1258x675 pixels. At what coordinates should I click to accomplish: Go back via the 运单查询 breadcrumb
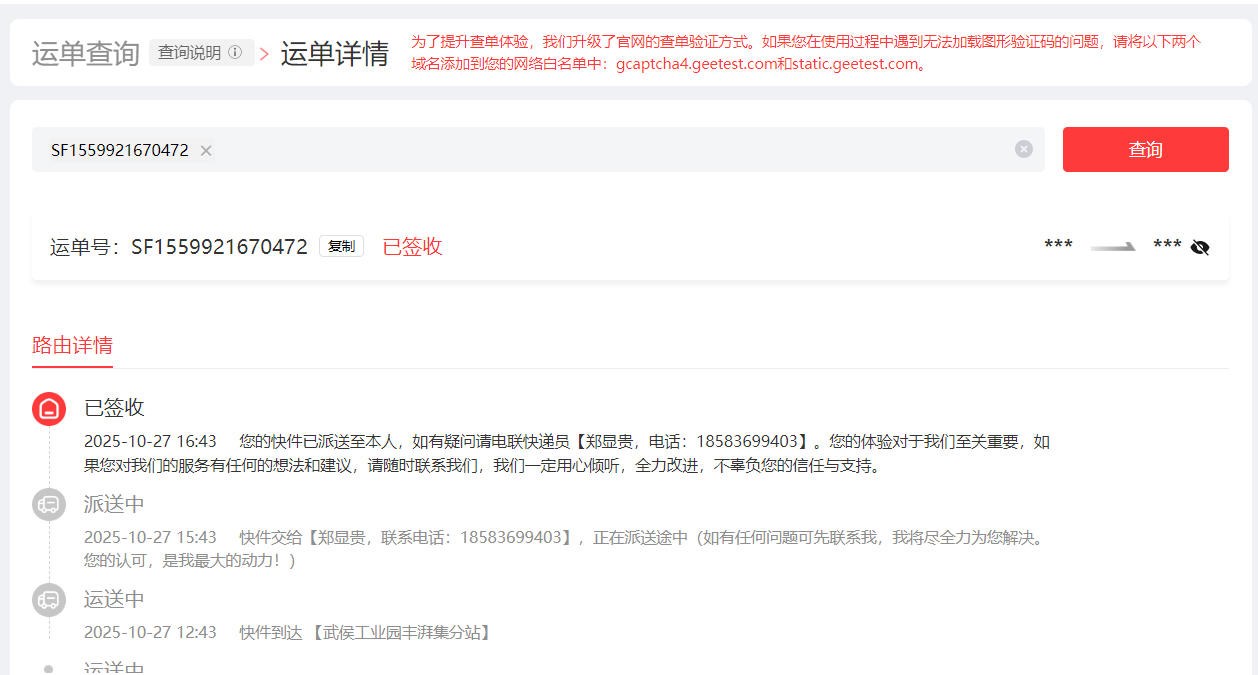click(85, 53)
